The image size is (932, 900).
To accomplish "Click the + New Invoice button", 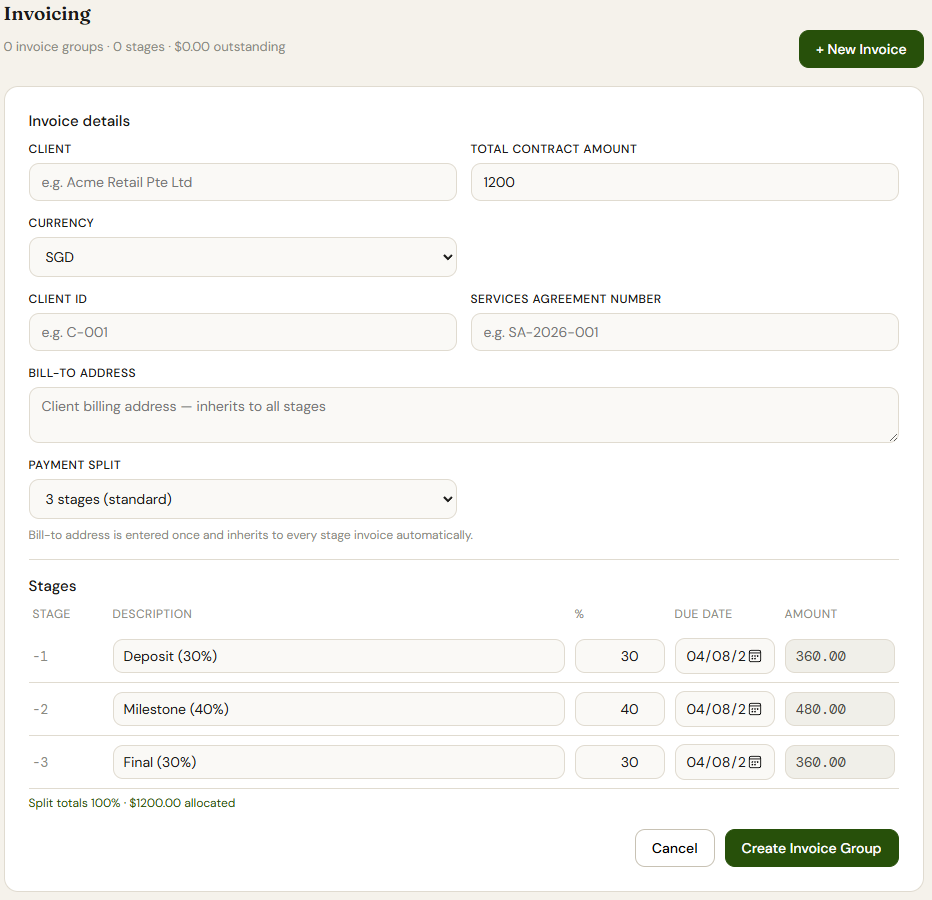I will click(861, 49).
